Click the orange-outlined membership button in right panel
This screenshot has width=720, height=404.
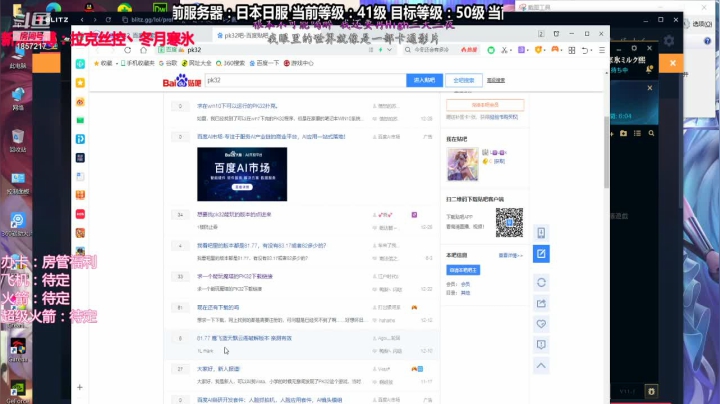[485, 105]
